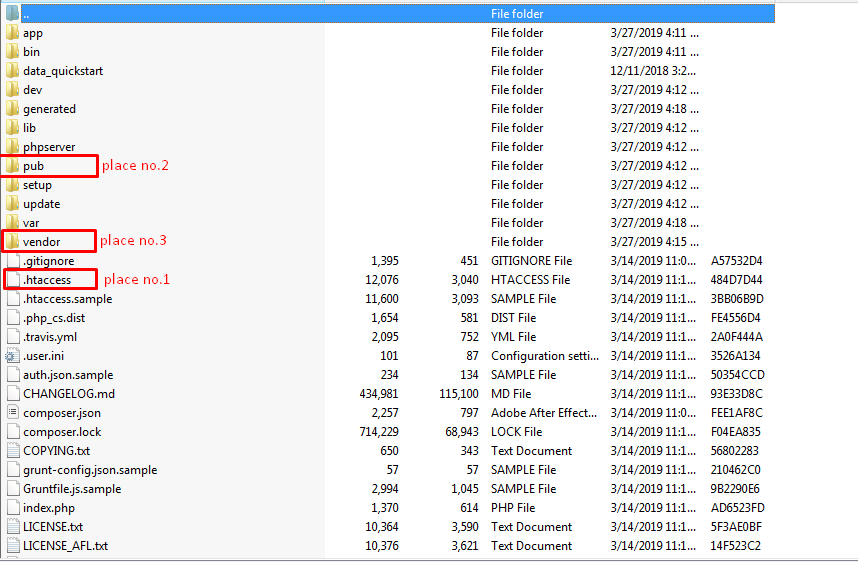The image size is (858, 562).
Task: Select the pub folder icon
Action: coord(12,166)
